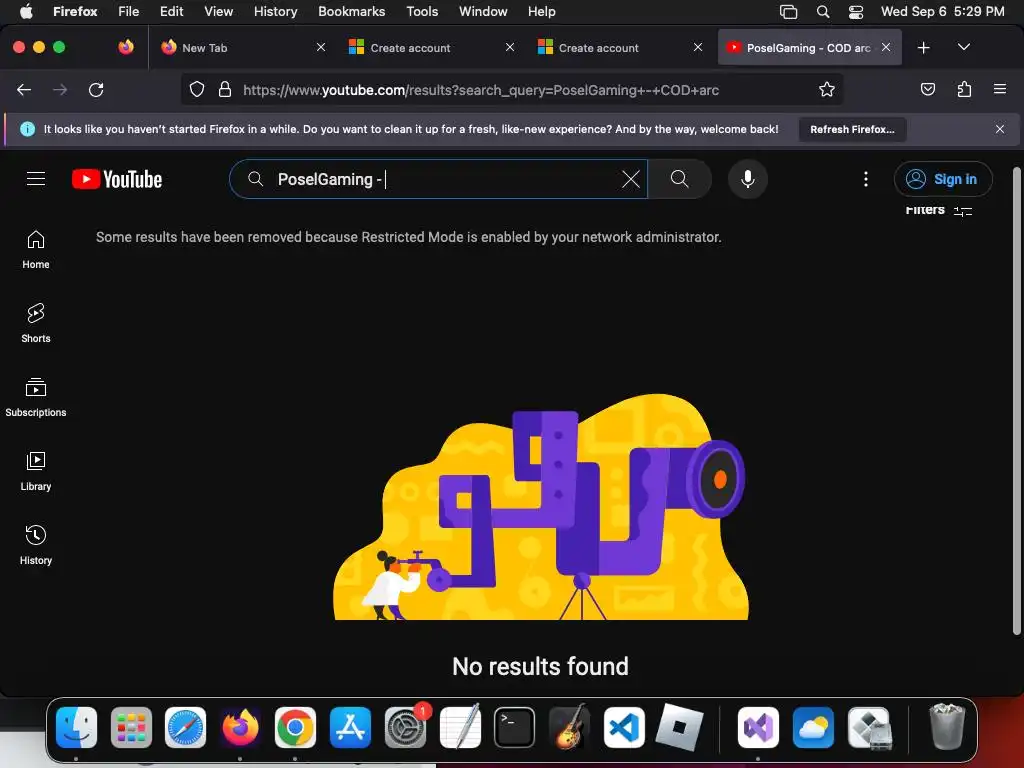Click the Firefox address bar URL
Image resolution: width=1024 pixels, height=768 pixels.
click(481, 90)
